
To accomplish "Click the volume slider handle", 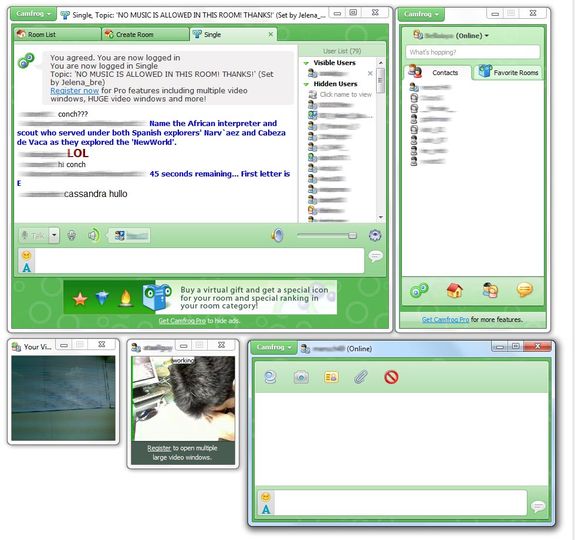I will (x=352, y=235).
